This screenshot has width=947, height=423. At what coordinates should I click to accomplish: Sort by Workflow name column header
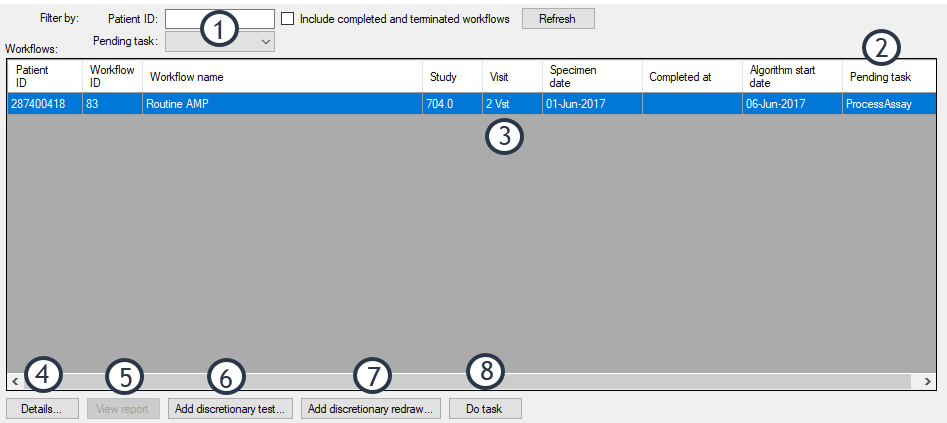(x=283, y=77)
